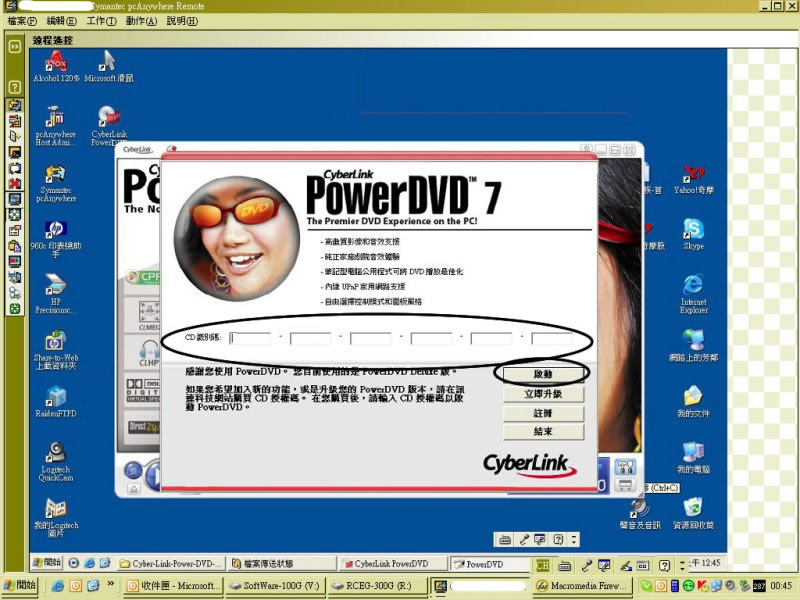Click the 註冊 register button

pos(543,413)
